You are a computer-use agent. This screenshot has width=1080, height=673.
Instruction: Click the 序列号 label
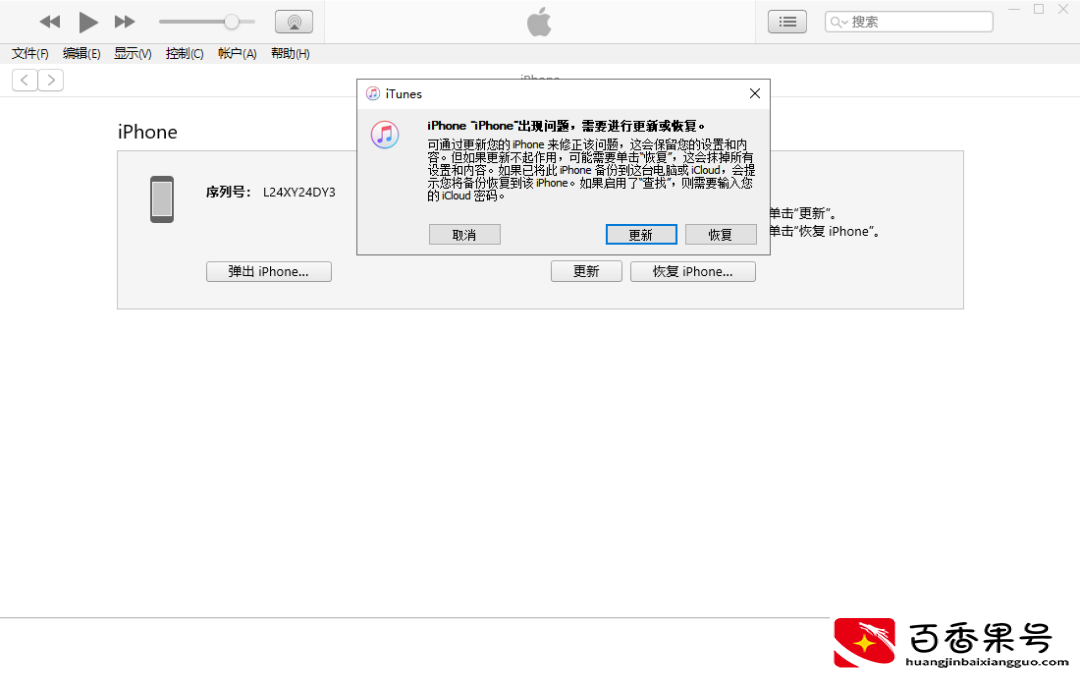[229, 192]
